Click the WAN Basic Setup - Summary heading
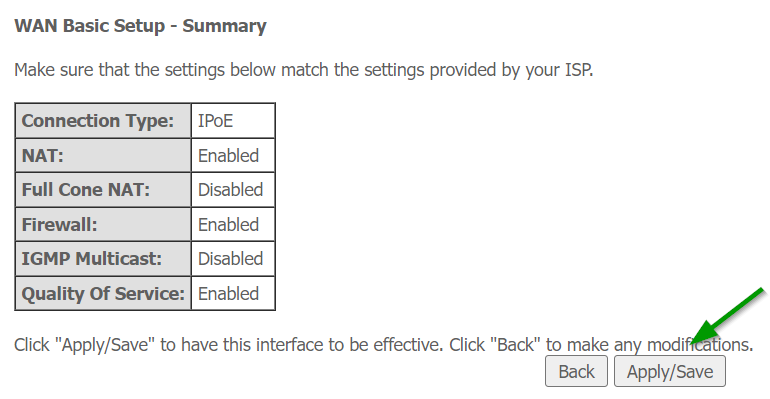This screenshot has width=770, height=399. (x=140, y=26)
